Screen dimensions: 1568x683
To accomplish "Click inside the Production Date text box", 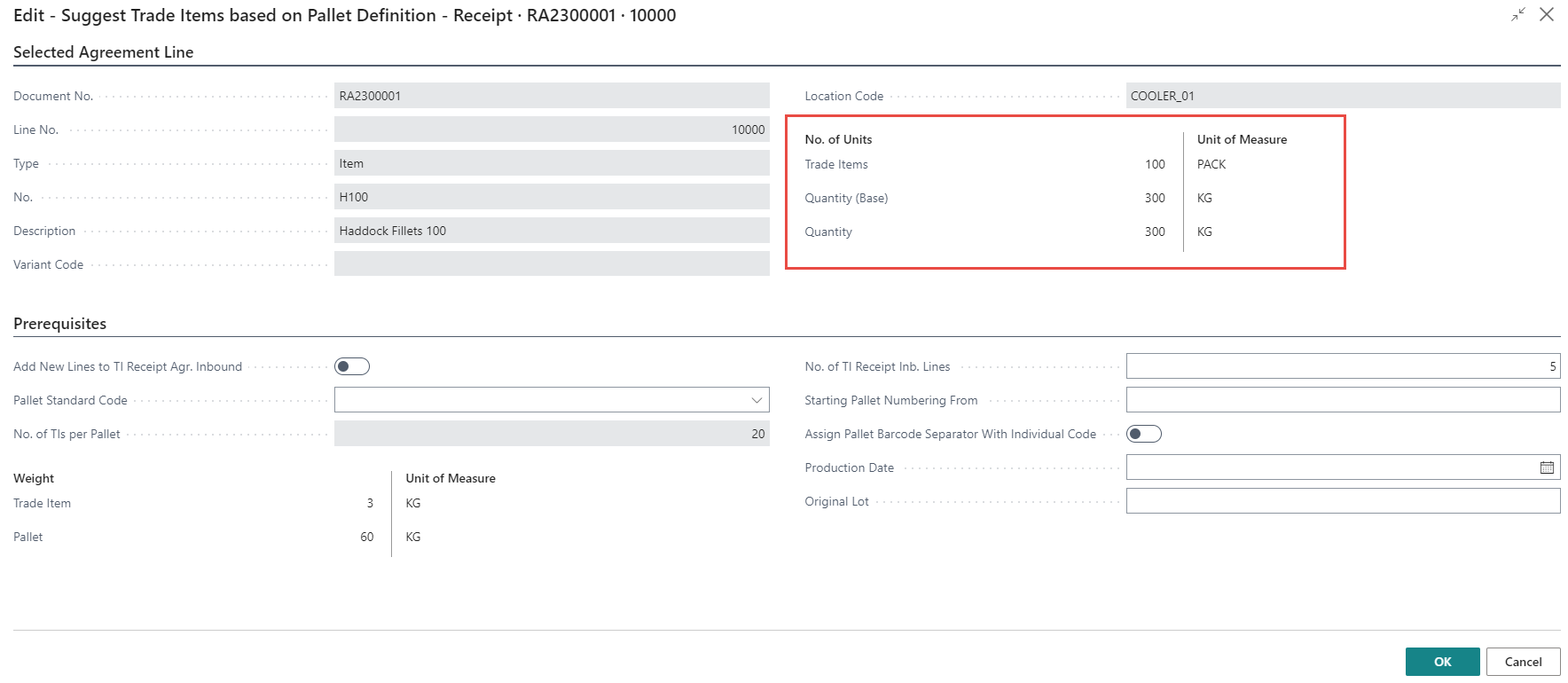I will [1330, 467].
